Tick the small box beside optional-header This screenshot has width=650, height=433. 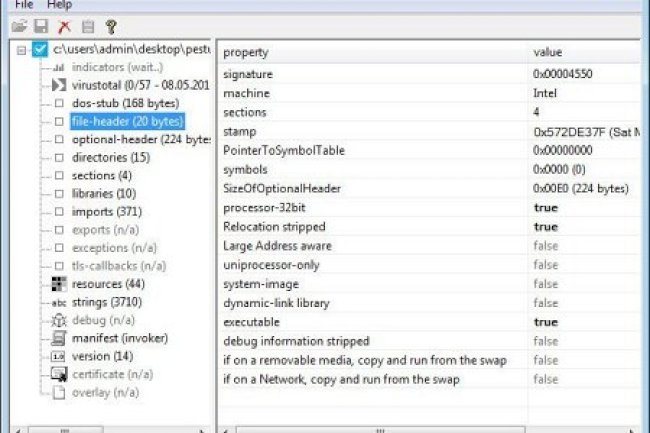[59, 140]
